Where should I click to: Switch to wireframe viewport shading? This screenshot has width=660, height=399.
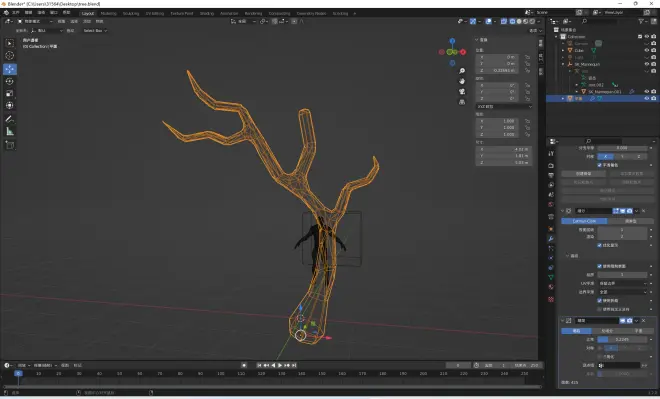coord(512,21)
